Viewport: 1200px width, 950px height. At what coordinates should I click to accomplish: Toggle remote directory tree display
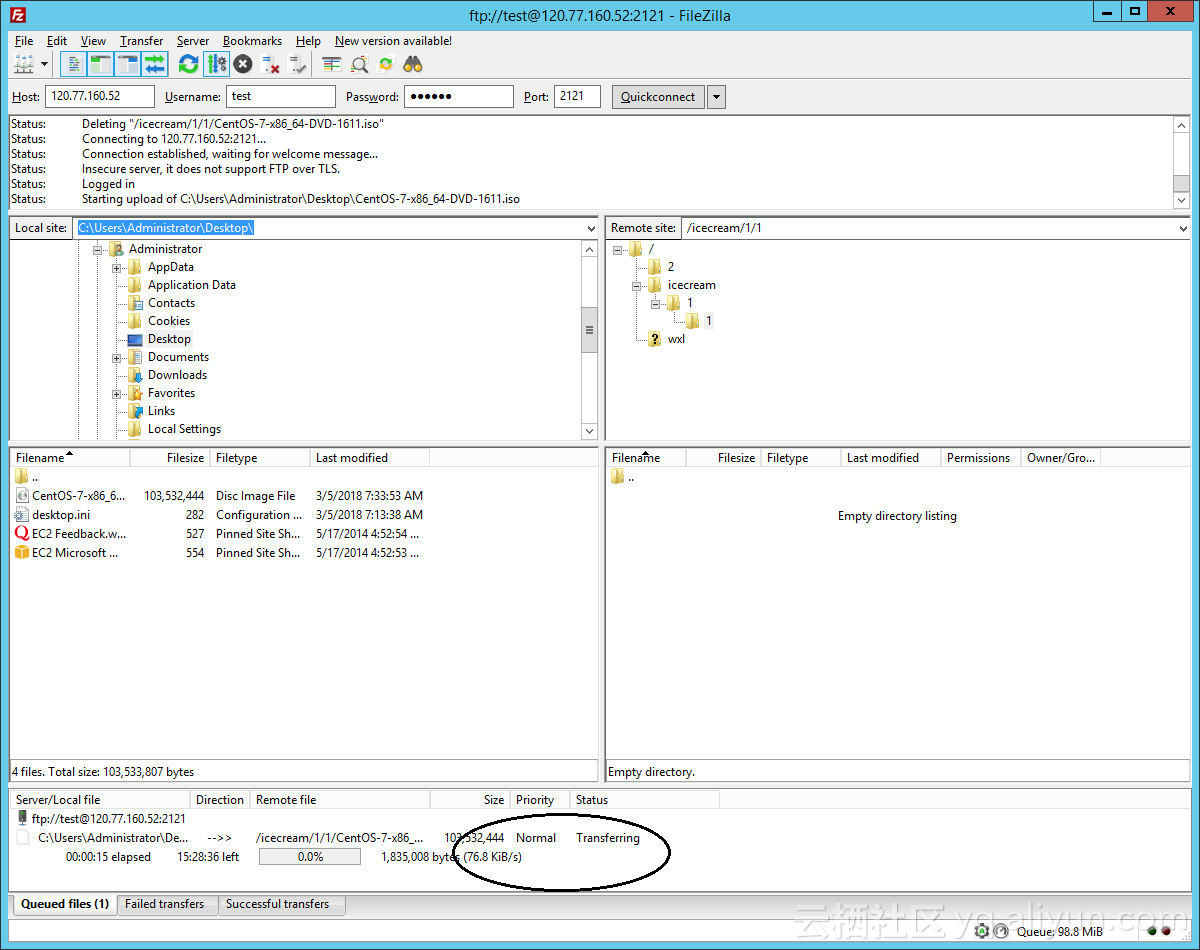[x=128, y=65]
